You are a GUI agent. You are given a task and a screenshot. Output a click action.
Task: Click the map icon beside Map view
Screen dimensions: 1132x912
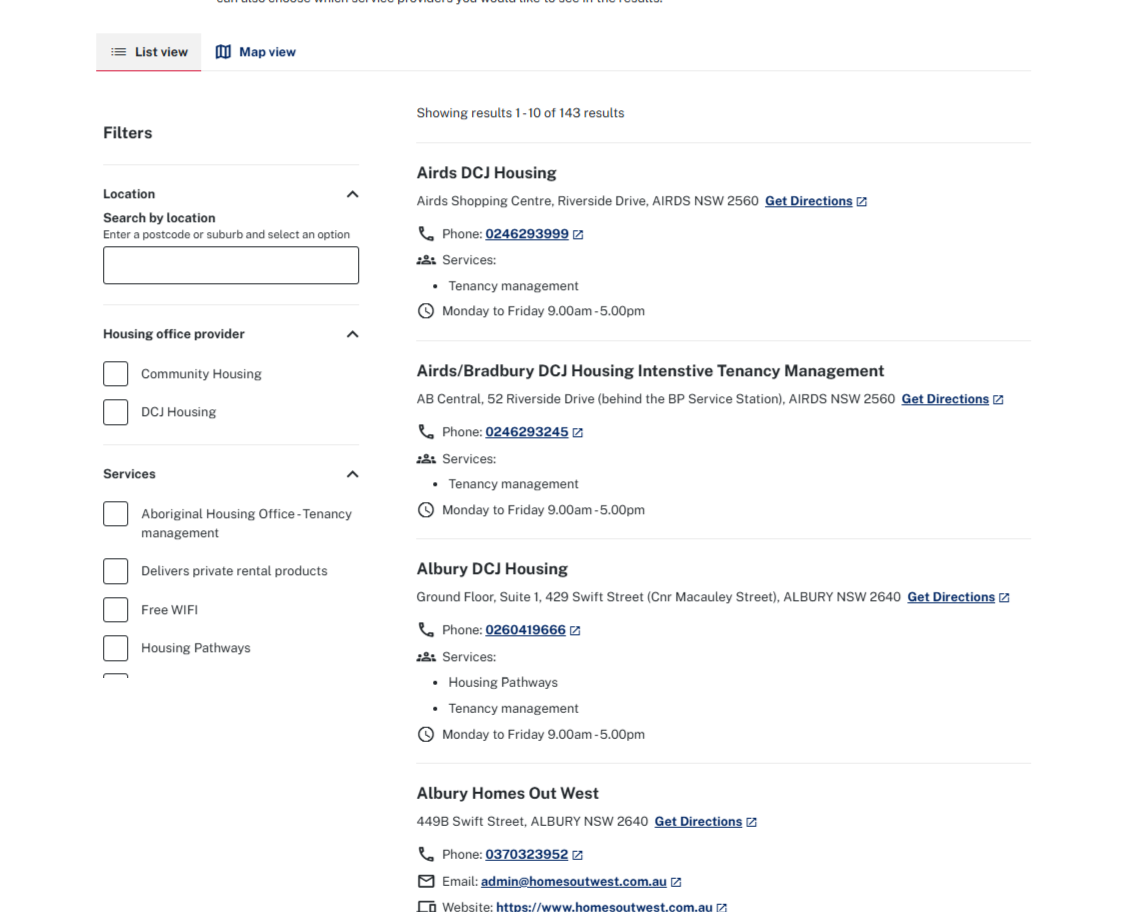[x=223, y=52]
